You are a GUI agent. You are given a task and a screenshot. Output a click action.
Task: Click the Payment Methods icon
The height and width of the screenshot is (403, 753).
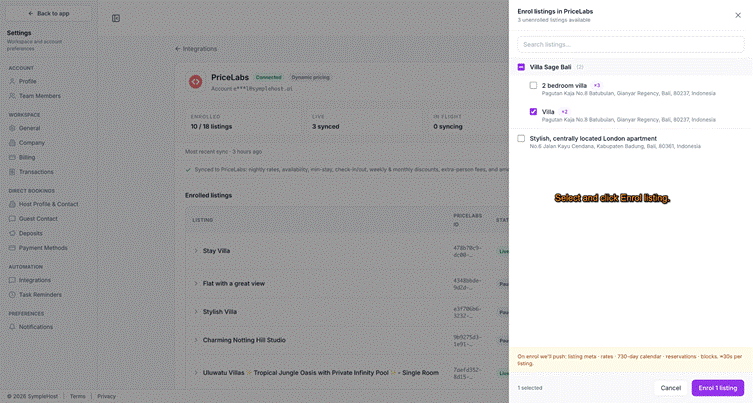12,248
